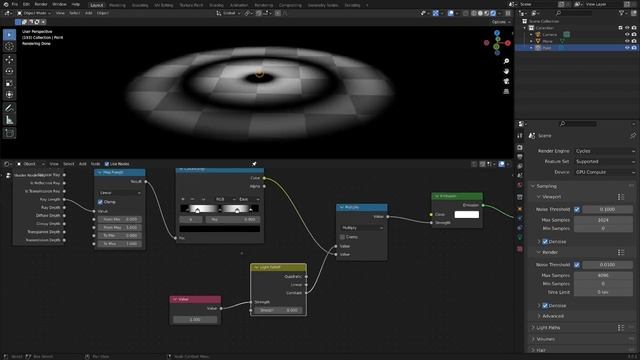Image resolution: width=640 pixels, height=360 pixels.
Task: Switch perspective/orthographic grid icon in viewport
Action: coord(506,91)
